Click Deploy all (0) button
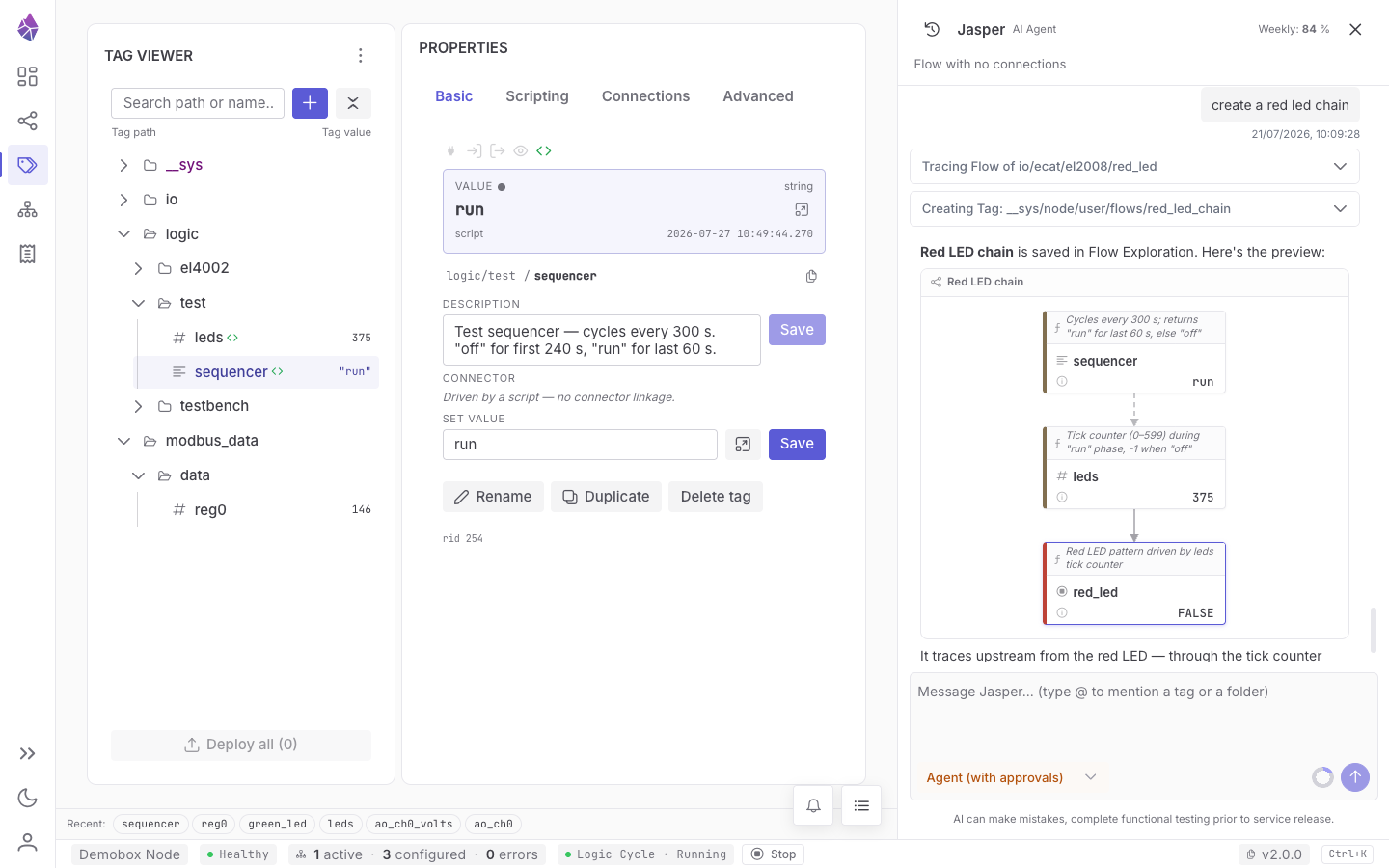This screenshot has height=868, width=1389. 241,745
